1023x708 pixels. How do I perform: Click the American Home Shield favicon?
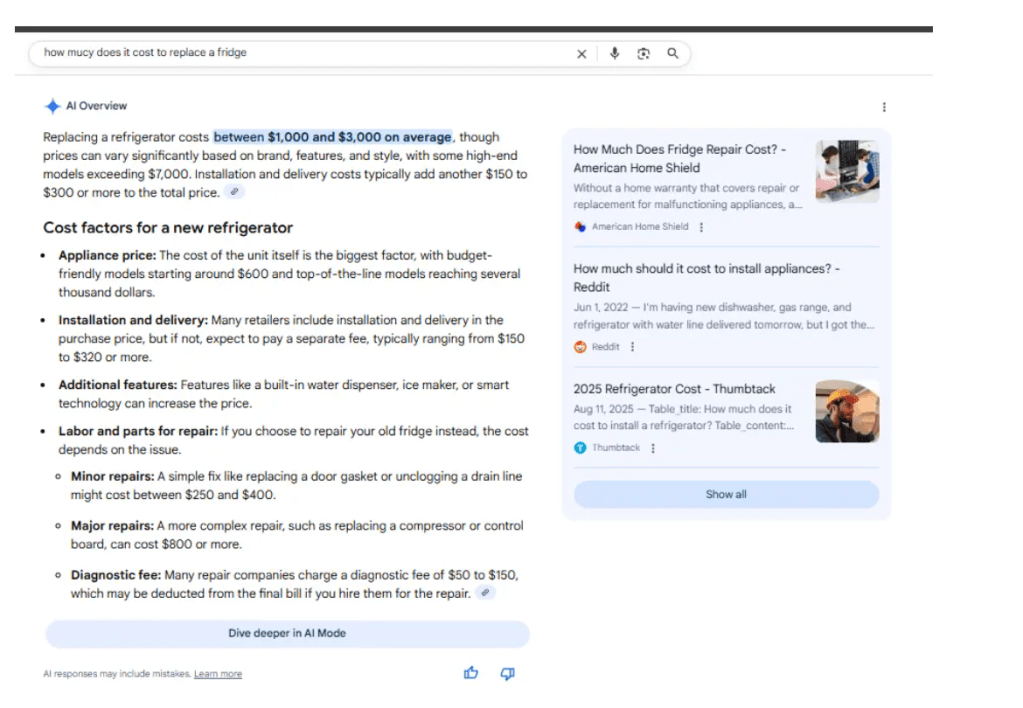[x=581, y=227]
